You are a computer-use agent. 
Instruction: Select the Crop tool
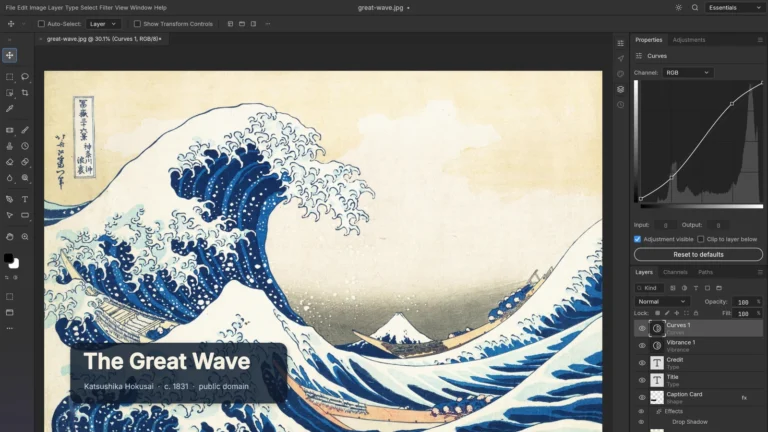point(25,93)
